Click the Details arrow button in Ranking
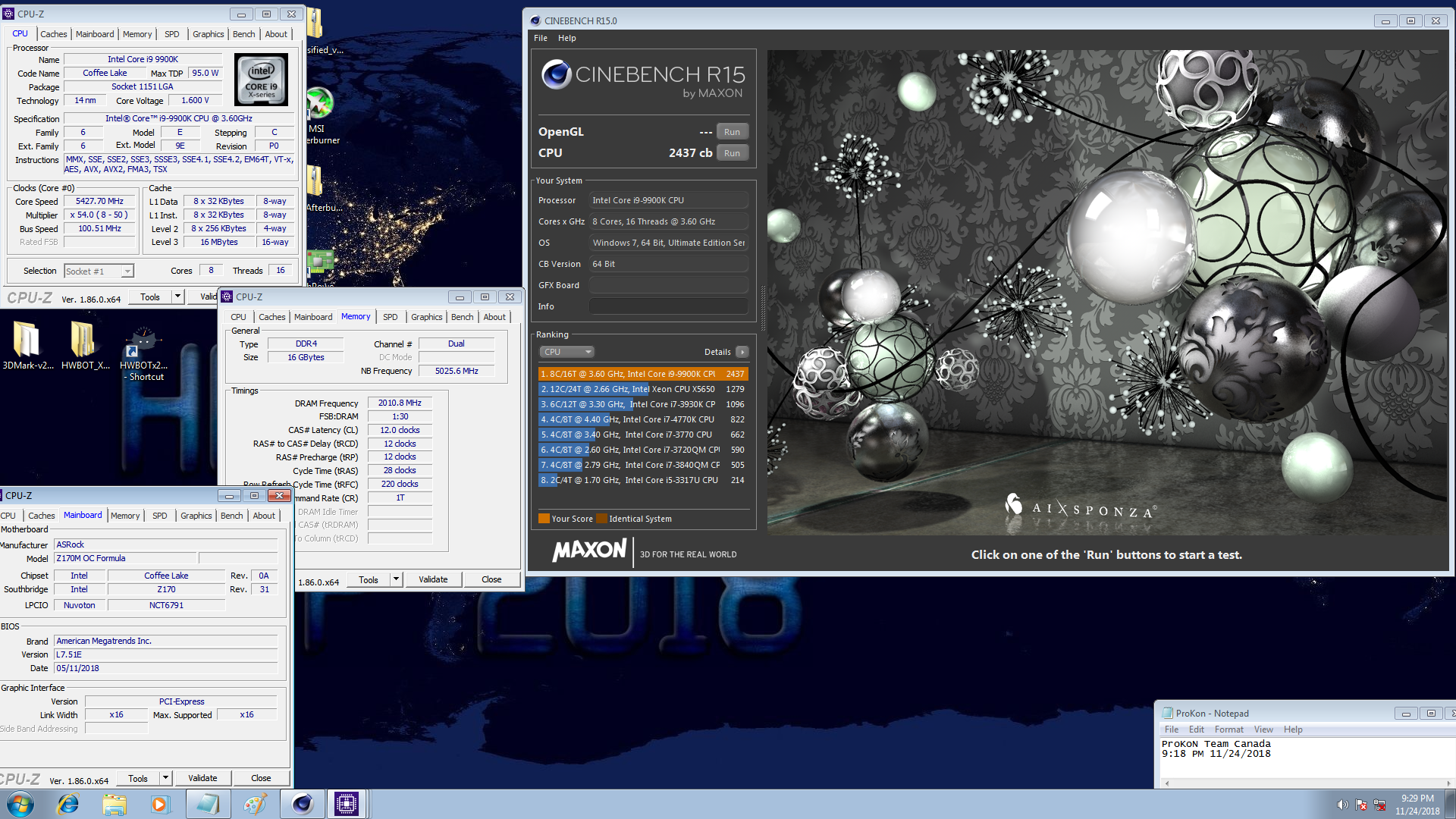This screenshot has height=819, width=1456. [x=742, y=352]
